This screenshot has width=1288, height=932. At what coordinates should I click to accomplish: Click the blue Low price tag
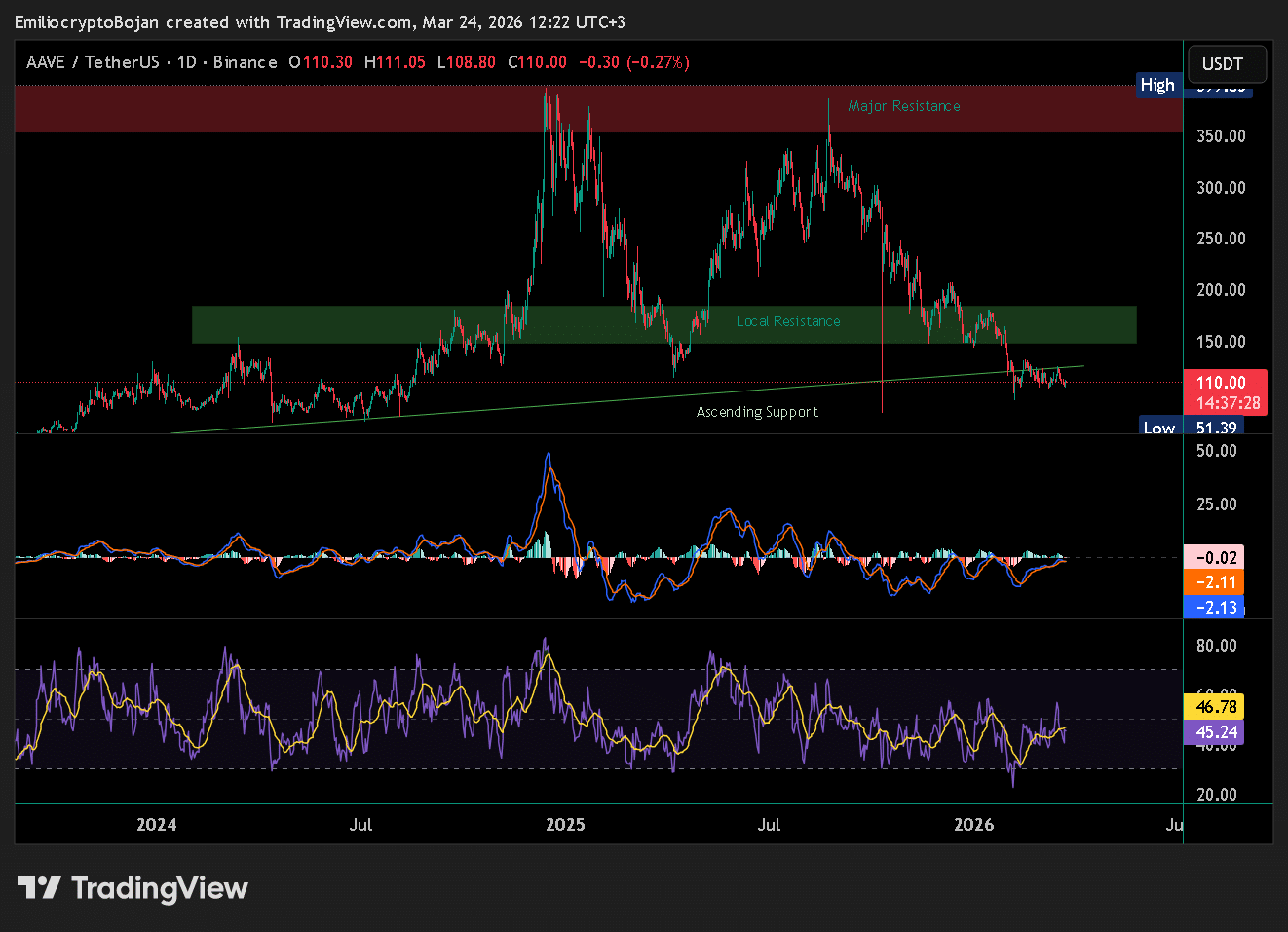pos(1158,428)
